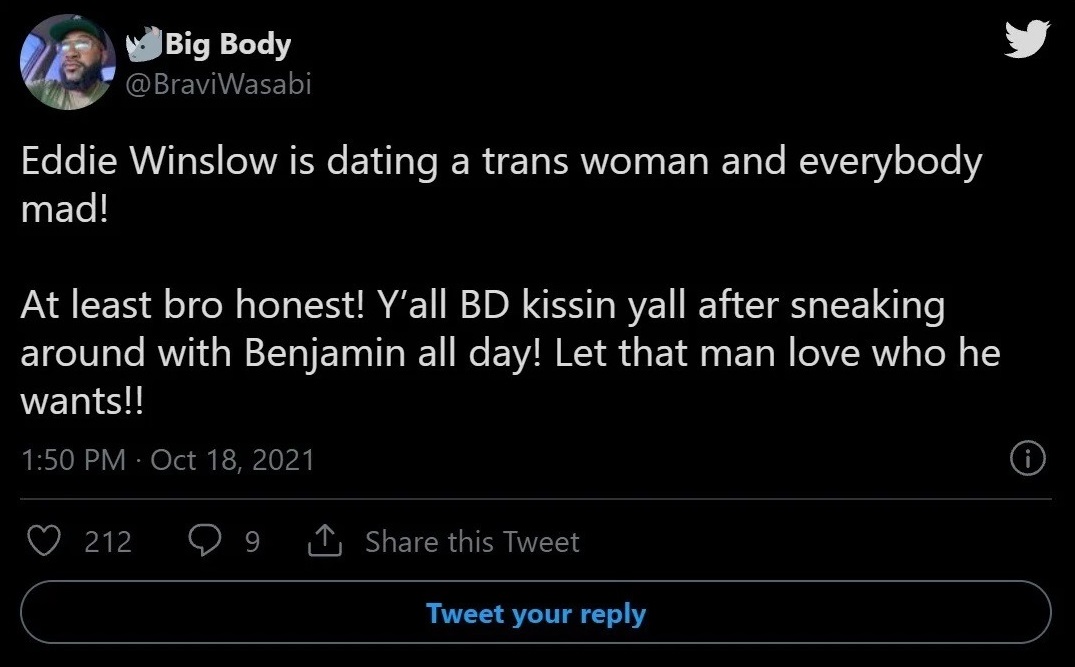
Task: Click the rhino emoji beside Big Body
Action: click(143, 42)
